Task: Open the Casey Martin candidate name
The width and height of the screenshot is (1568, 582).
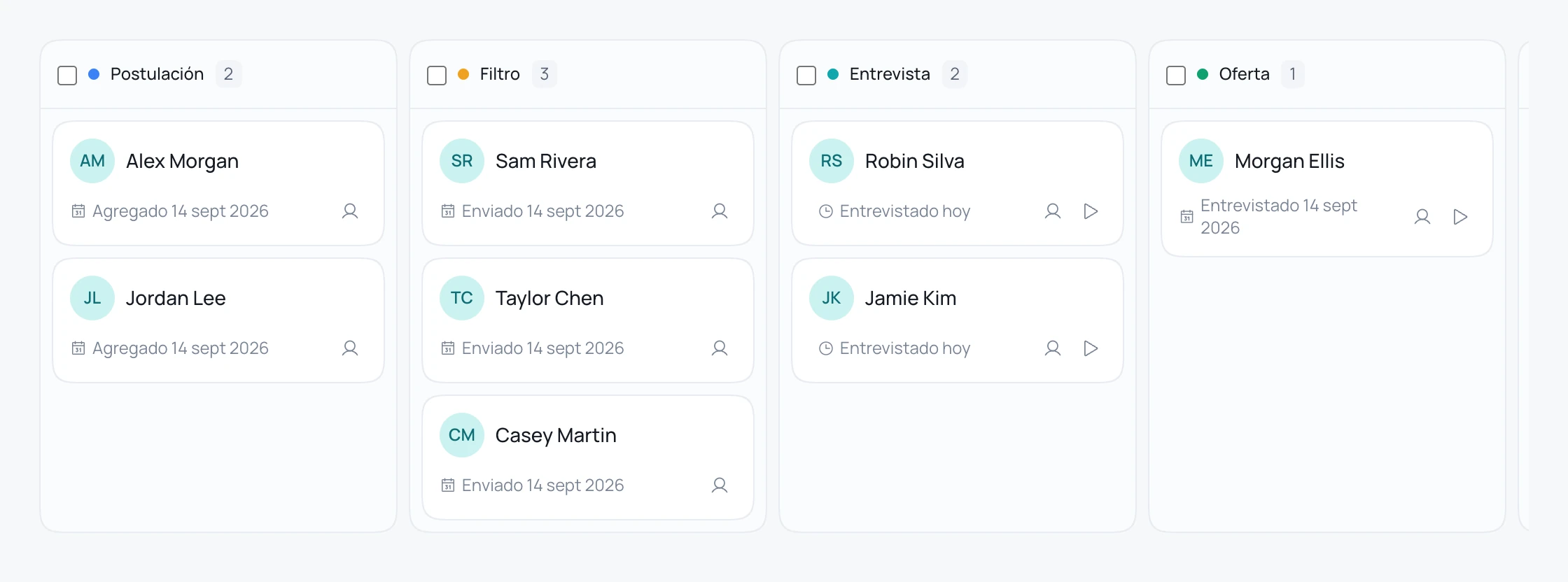Action: [x=556, y=436]
